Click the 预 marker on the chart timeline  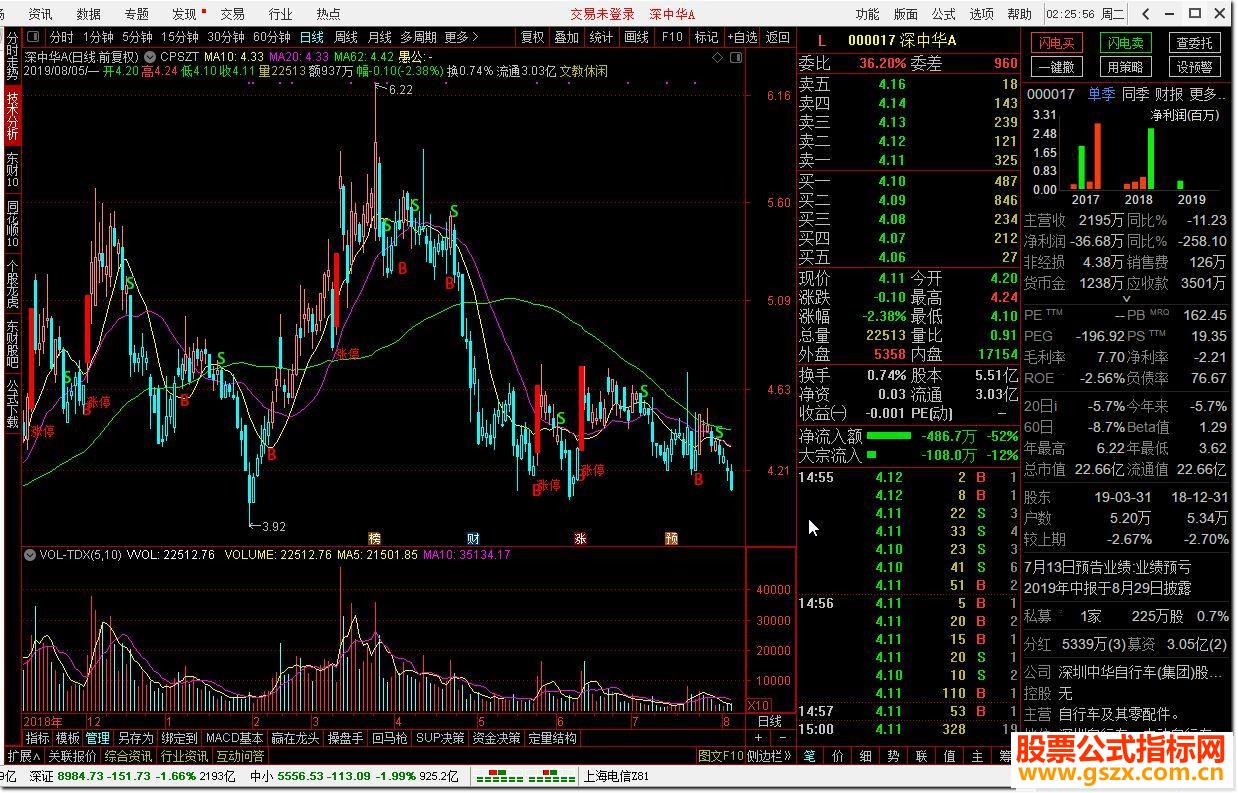coord(672,537)
